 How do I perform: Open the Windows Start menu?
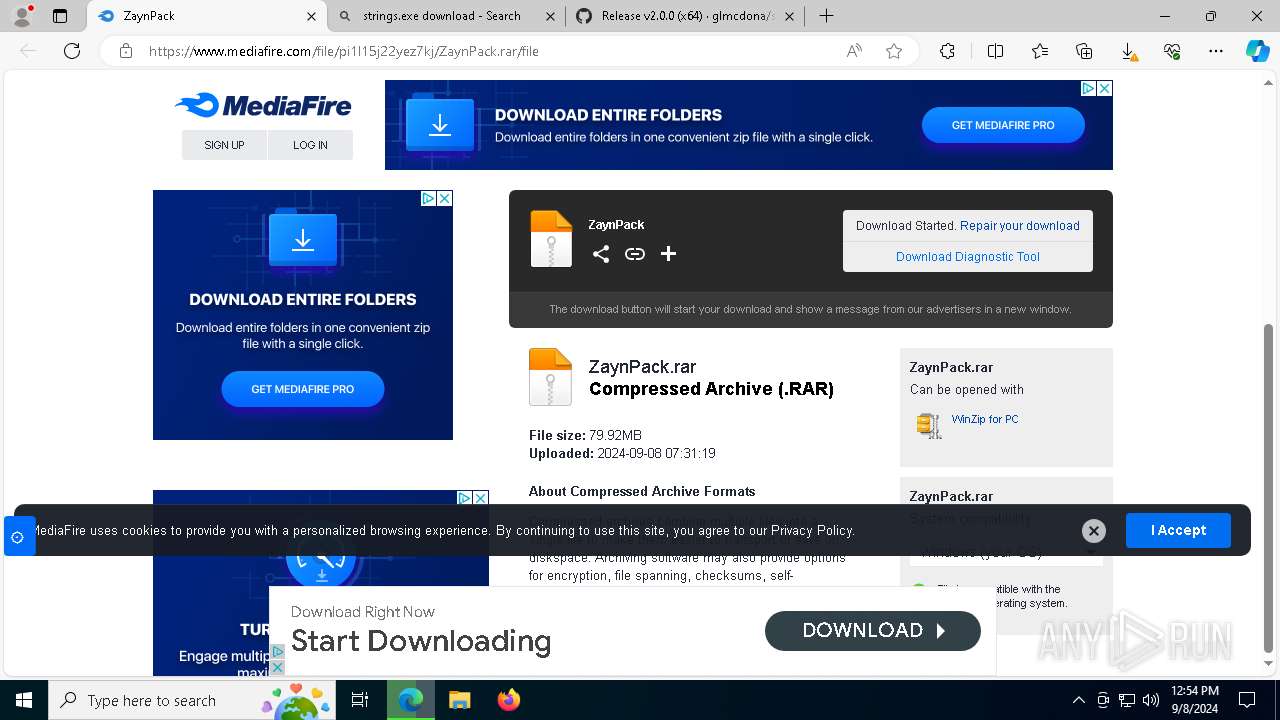click(24, 700)
